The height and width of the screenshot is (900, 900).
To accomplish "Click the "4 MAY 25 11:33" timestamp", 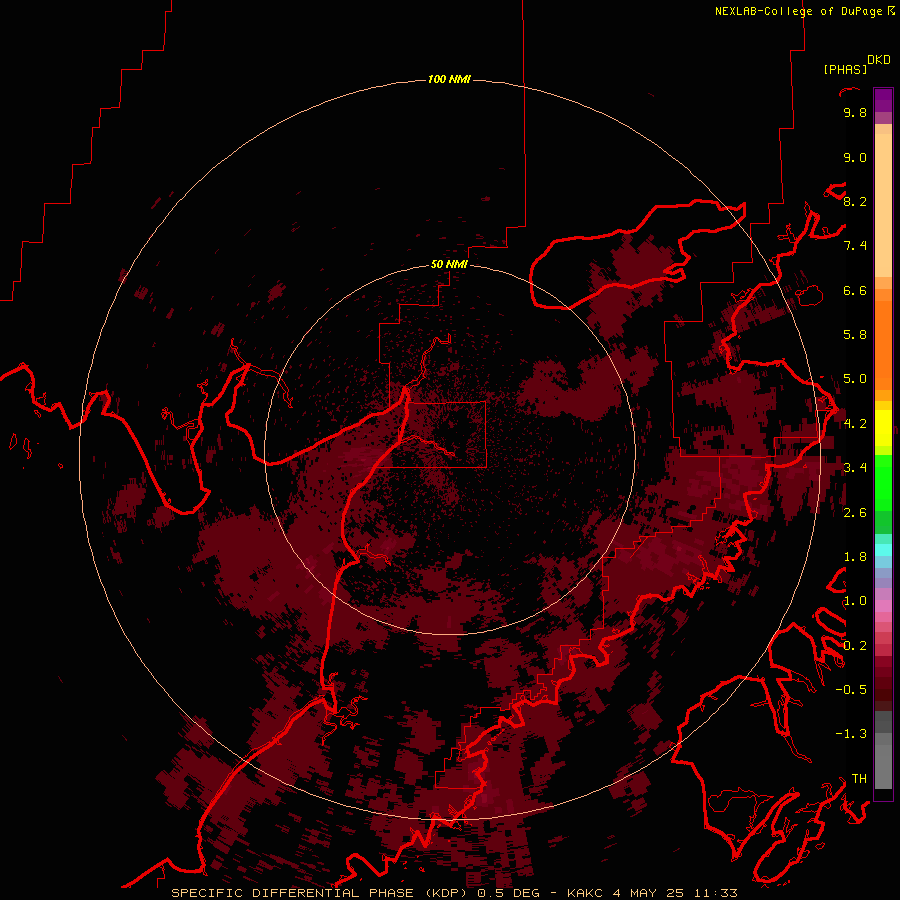I will 675,893.
